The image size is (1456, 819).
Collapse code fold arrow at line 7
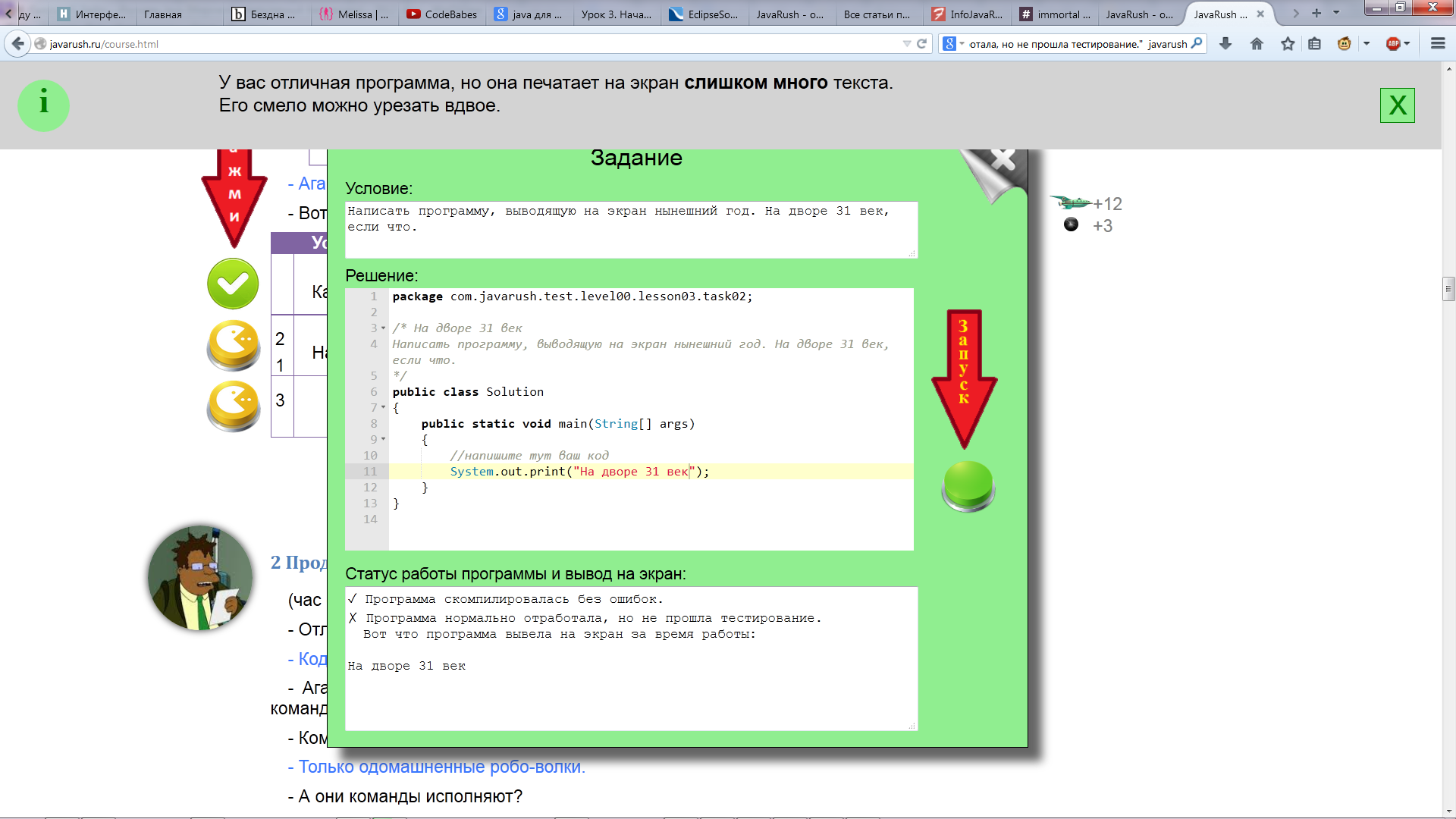[x=383, y=408]
